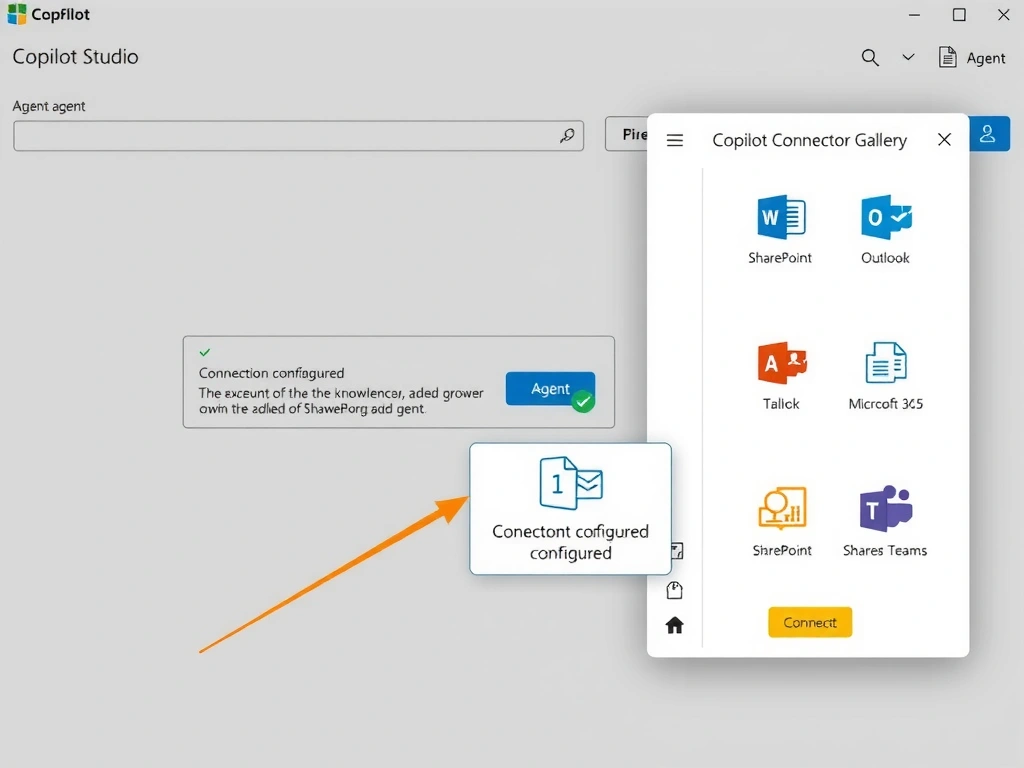Click the clipboard icon above the home icon
This screenshot has width=1024, height=768.
pyautogui.click(x=675, y=590)
